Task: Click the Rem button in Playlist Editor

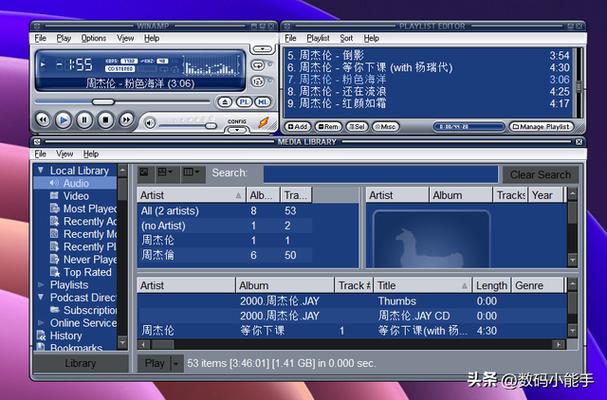Action: (328, 127)
